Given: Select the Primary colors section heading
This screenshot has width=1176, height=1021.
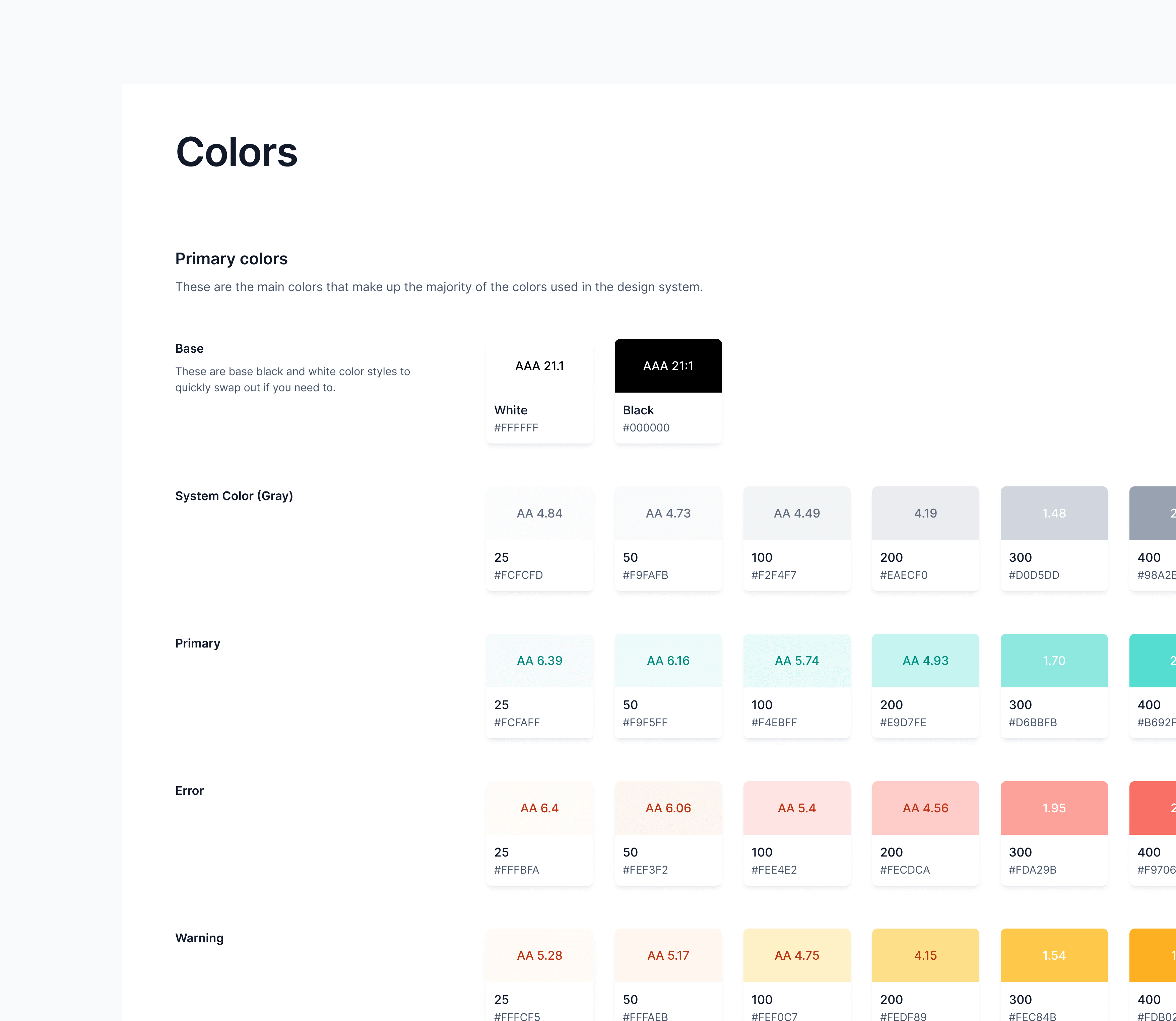Looking at the screenshot, I should coord(231,259).
